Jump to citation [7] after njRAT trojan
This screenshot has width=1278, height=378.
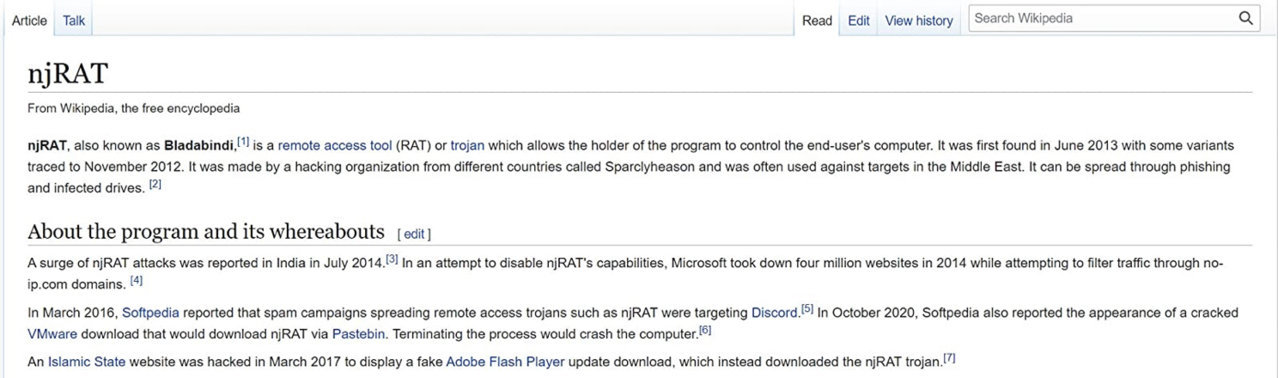(950, 358)
